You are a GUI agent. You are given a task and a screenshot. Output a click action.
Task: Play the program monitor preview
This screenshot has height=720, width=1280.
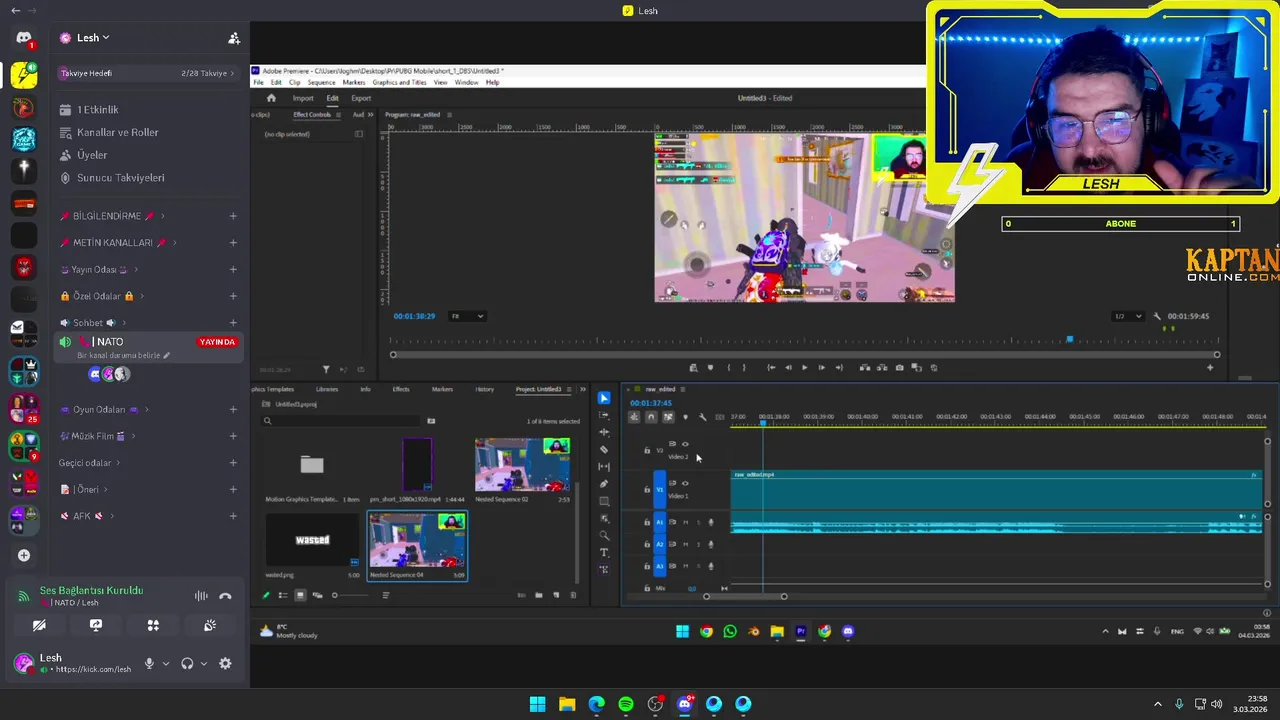(804, 367)
